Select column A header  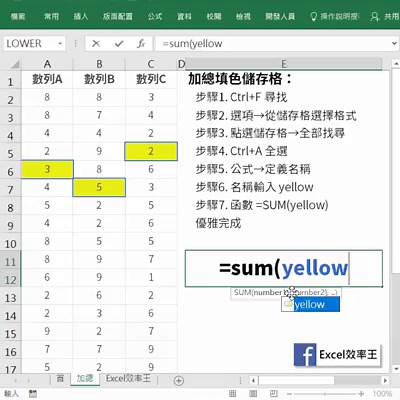(x=47, y=64)
